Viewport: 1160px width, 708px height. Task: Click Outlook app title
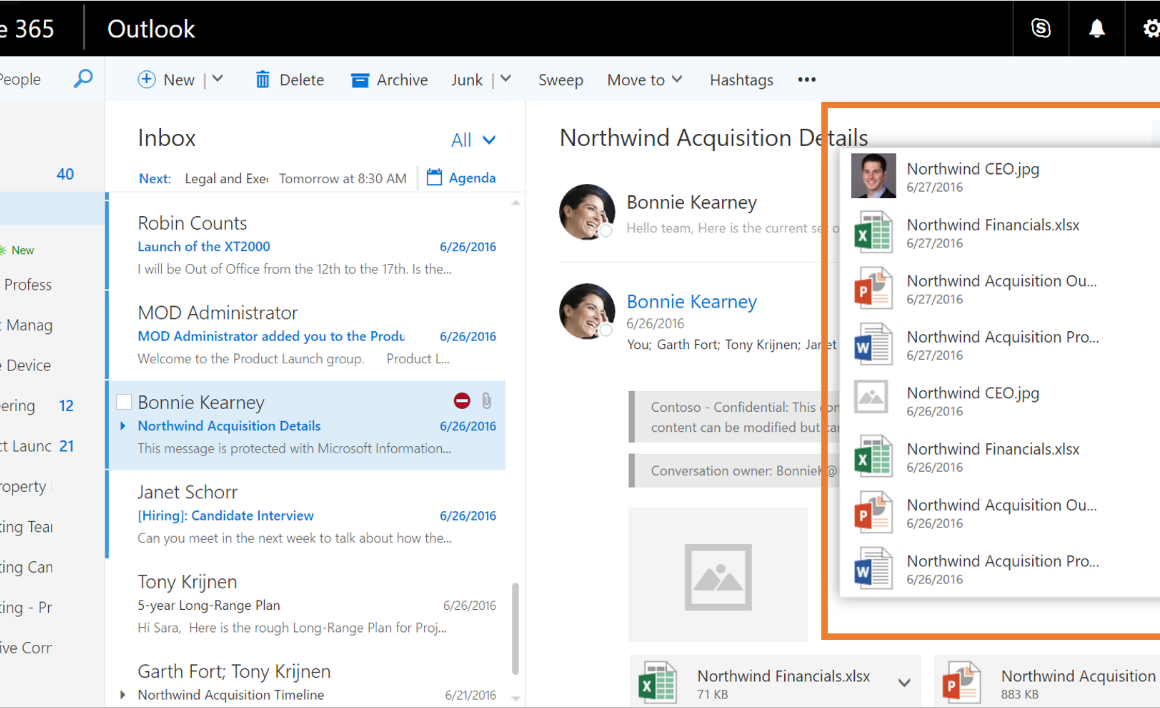[x=151, y=29]
